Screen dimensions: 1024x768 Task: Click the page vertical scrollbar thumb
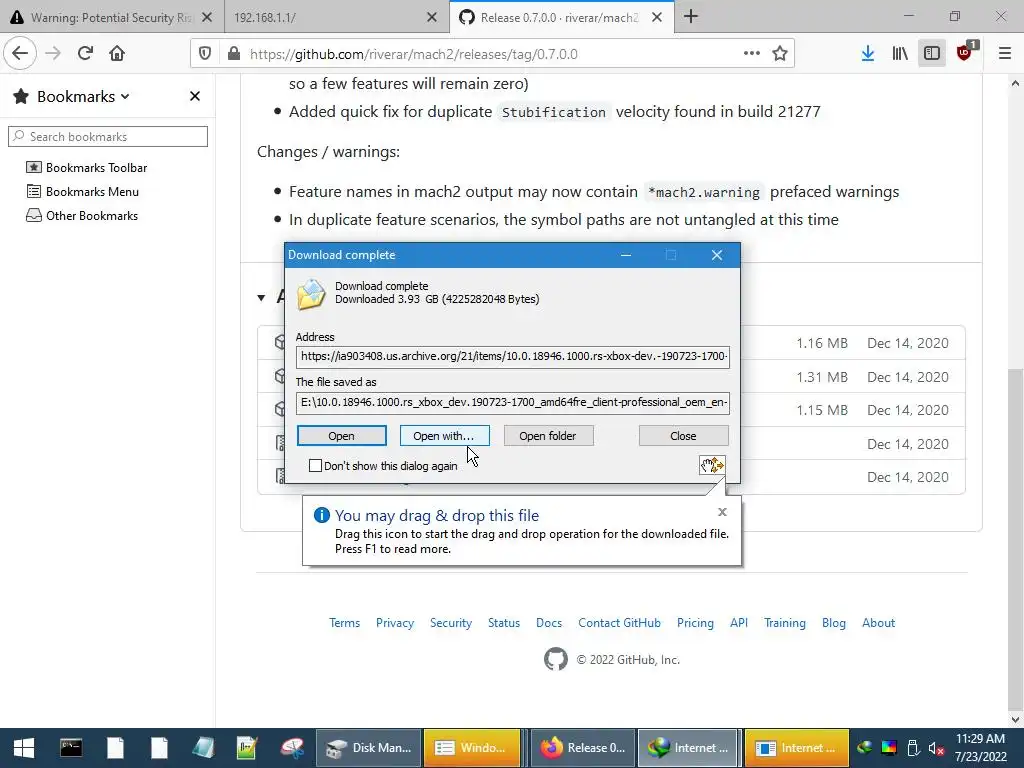tap(1015, 541)
